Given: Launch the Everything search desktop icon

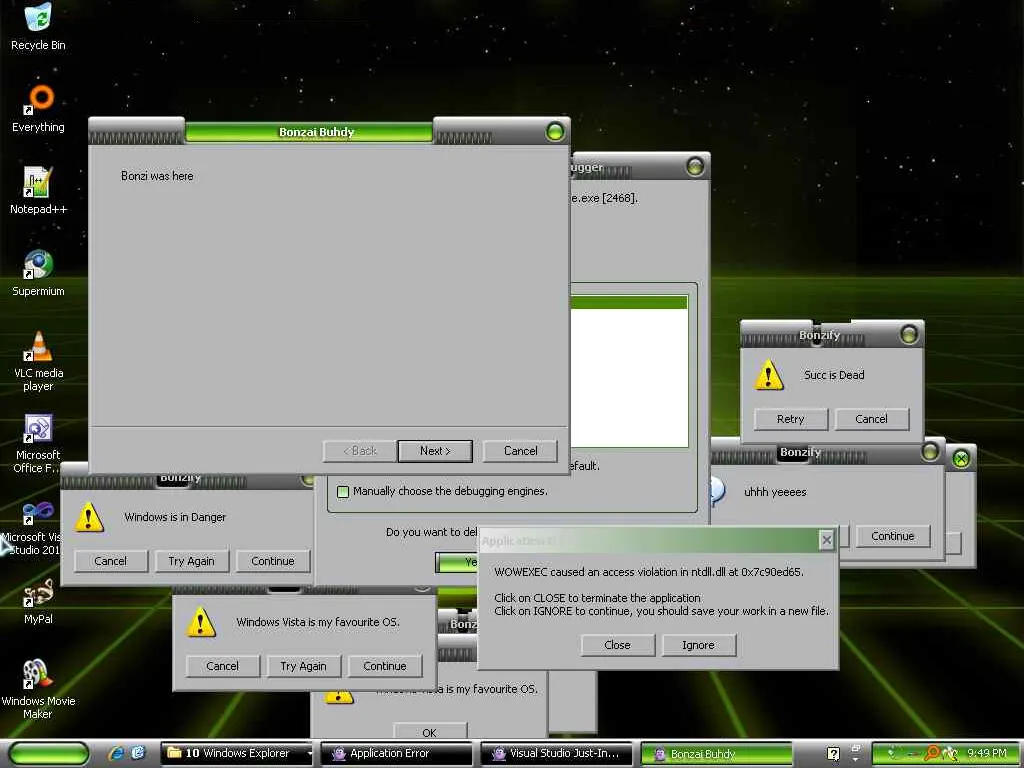Looking at the screenshot, I should pos(38,108).
